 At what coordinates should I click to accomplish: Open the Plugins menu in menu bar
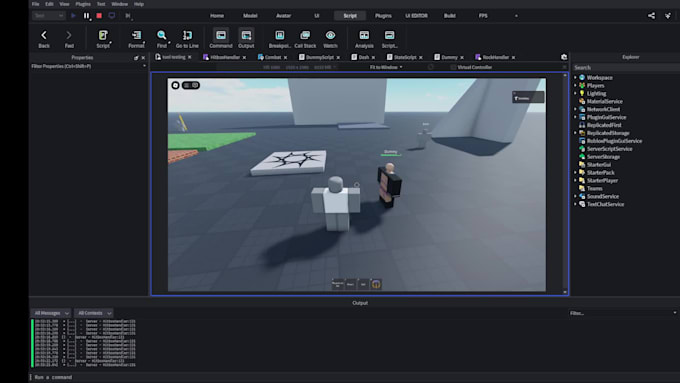click(83, 4)
